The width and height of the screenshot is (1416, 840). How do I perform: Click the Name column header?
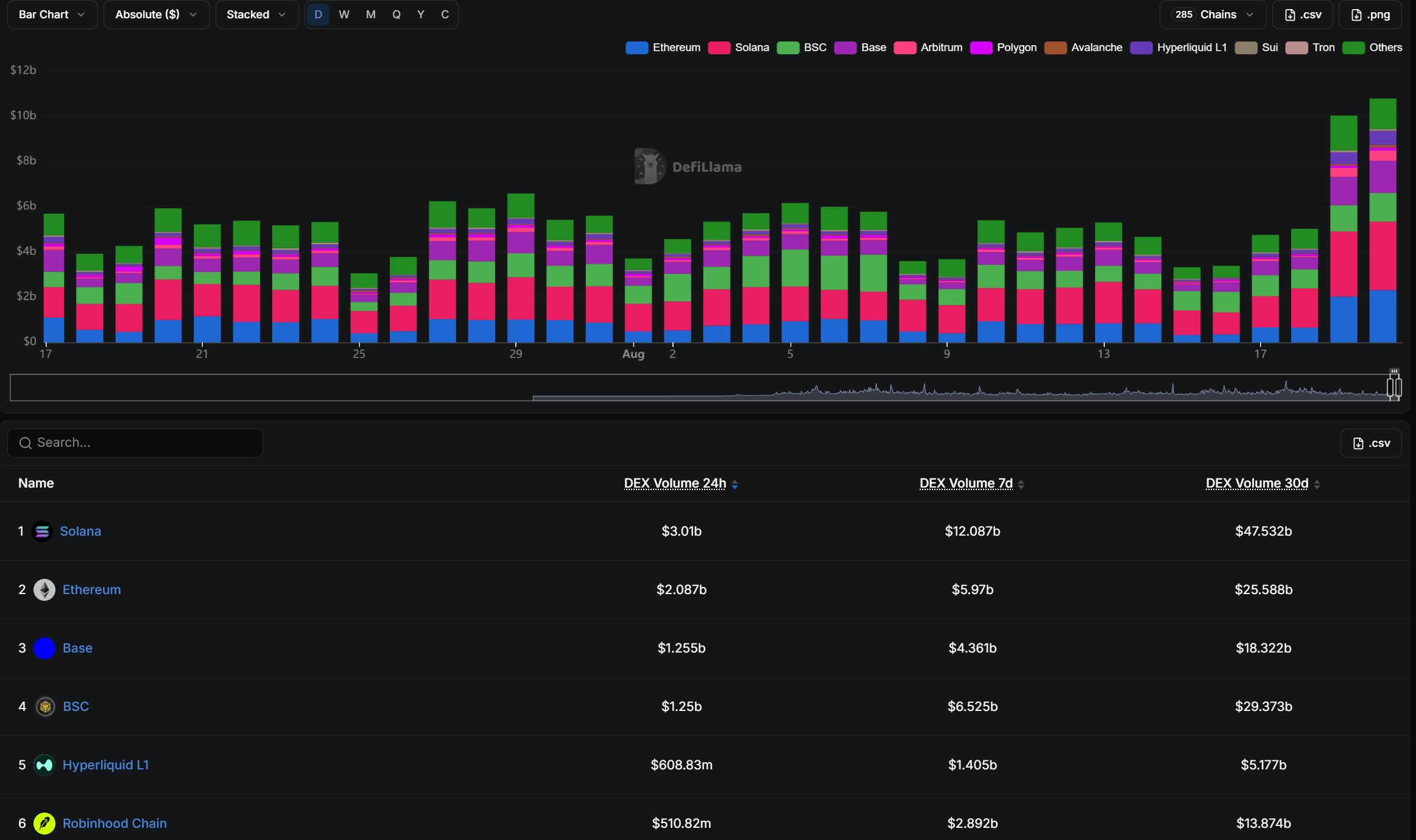[x=36, y=483]
